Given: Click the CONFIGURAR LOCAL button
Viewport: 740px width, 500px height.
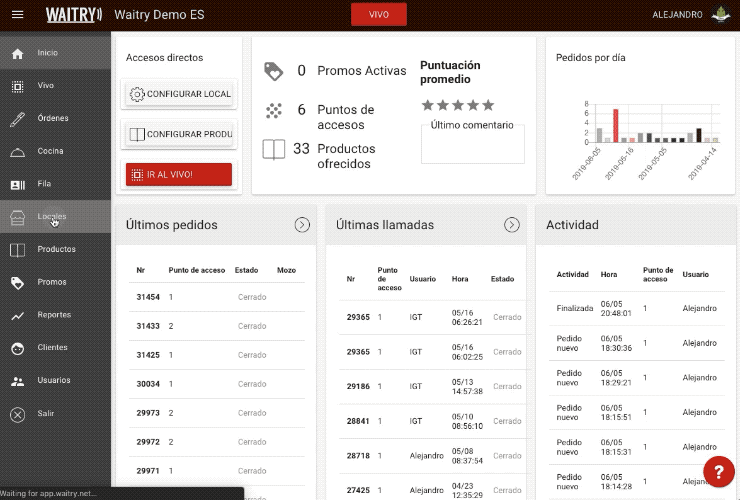Looking at the screenshot, I should [x=179, y=94].
